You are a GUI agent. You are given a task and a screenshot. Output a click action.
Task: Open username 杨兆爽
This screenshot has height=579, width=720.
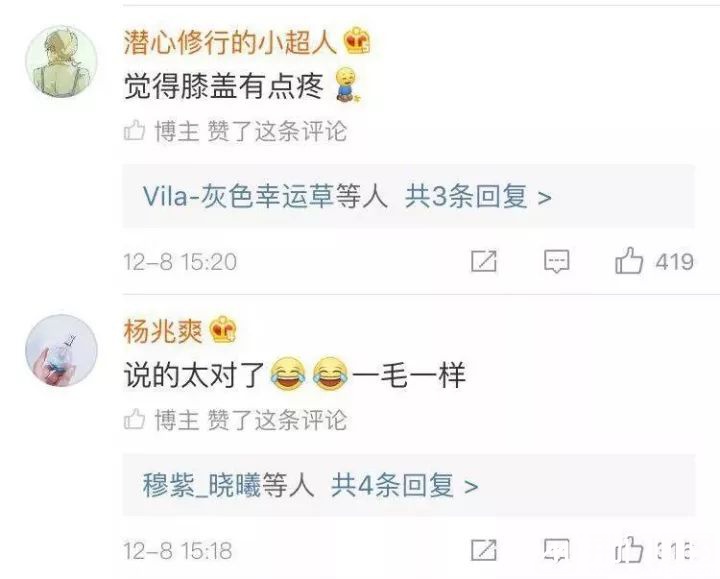163,331
